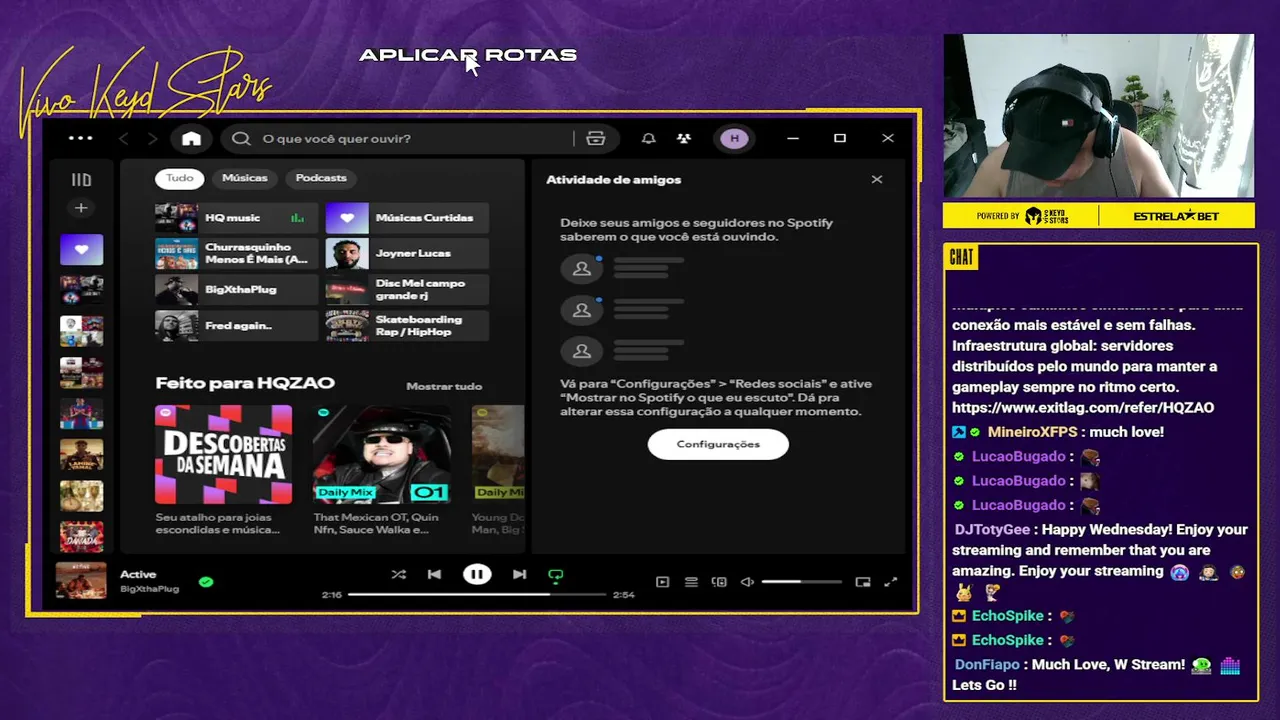Screen dimensions: 1280x720
Task: Pause playback with the round button
Action: tap(477, 574)
